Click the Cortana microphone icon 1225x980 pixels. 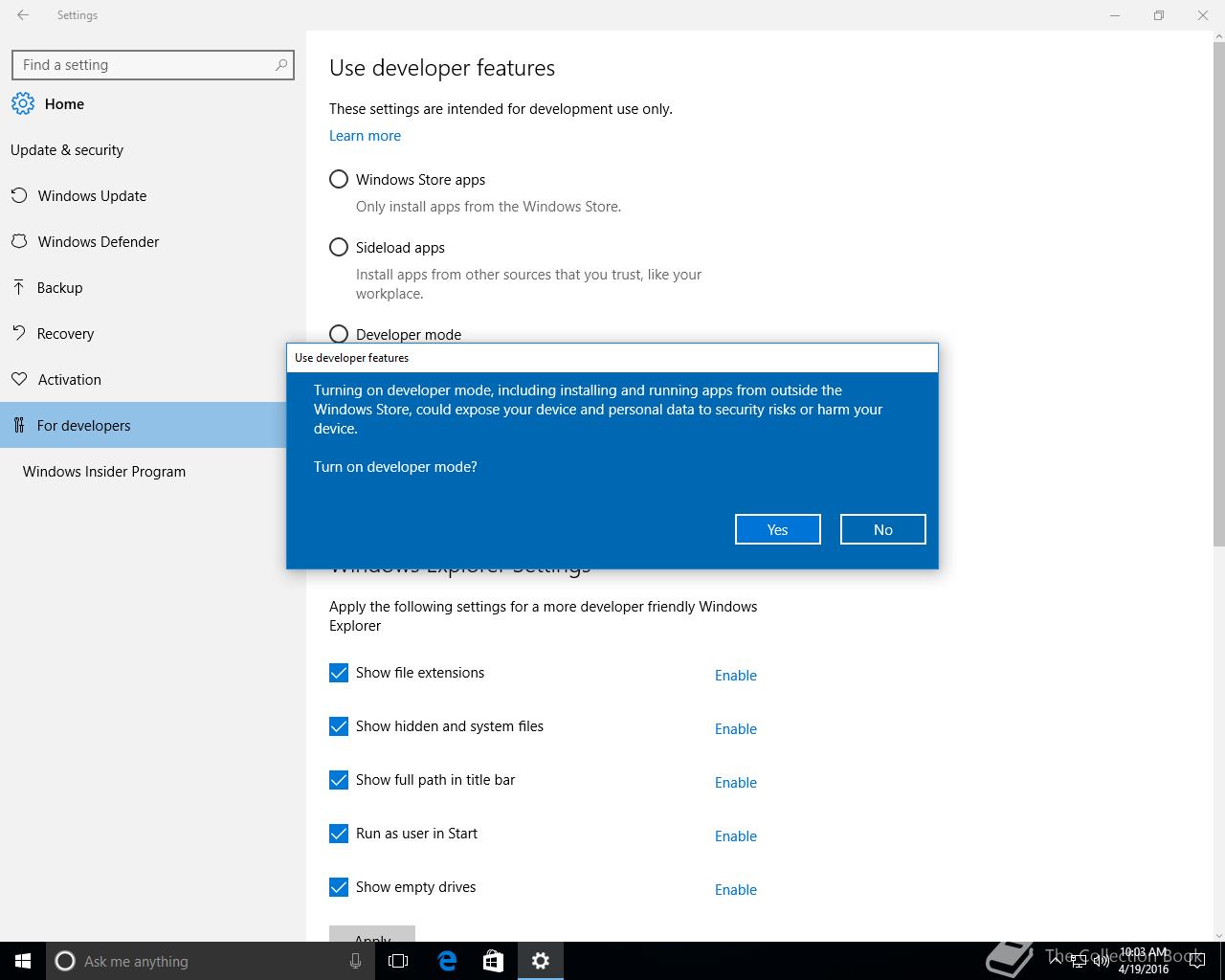coord(355,961)
